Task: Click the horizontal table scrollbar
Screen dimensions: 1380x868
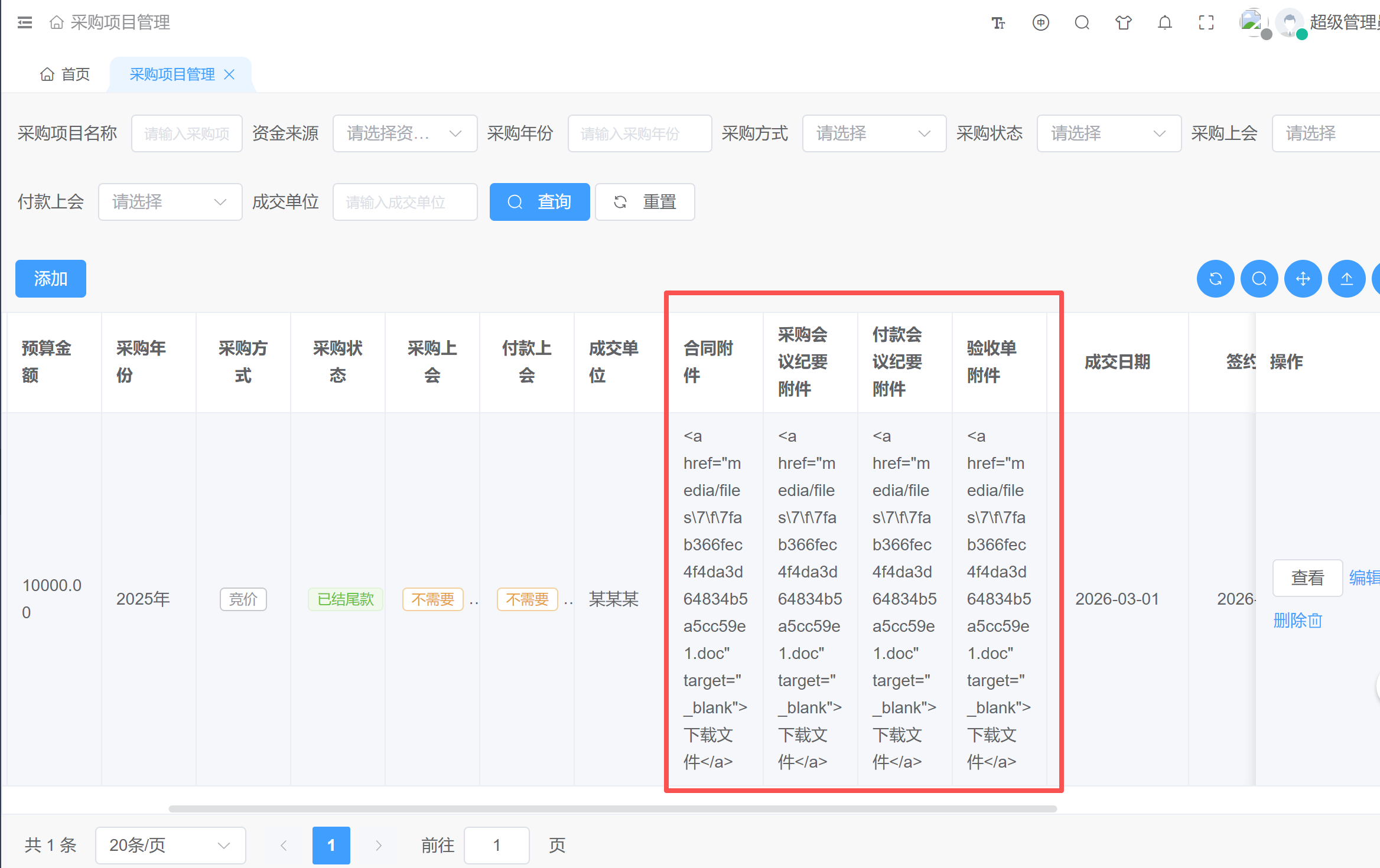Action: coord(612,808)
